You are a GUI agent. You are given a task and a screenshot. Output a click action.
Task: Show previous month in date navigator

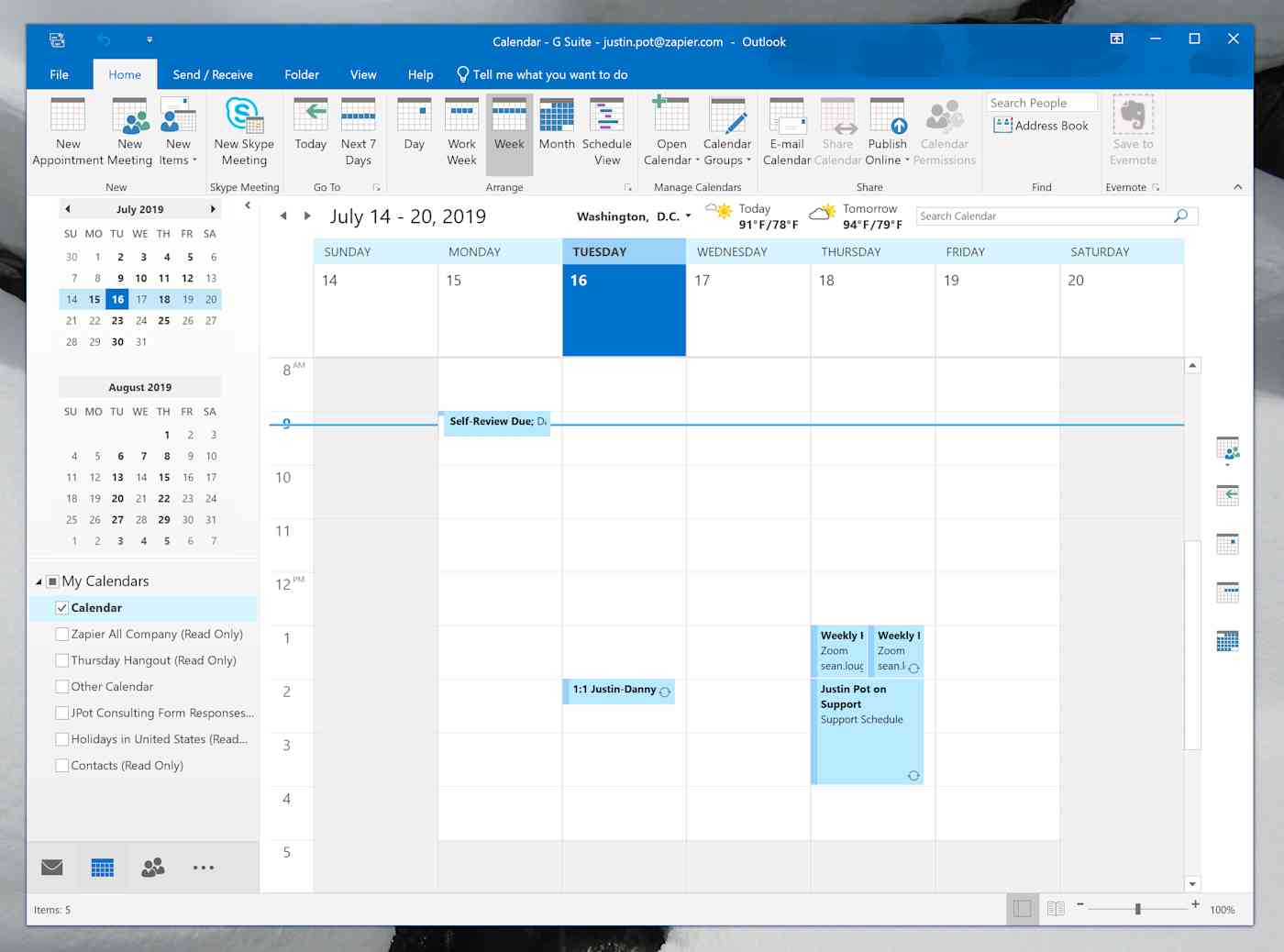[68, 209]
